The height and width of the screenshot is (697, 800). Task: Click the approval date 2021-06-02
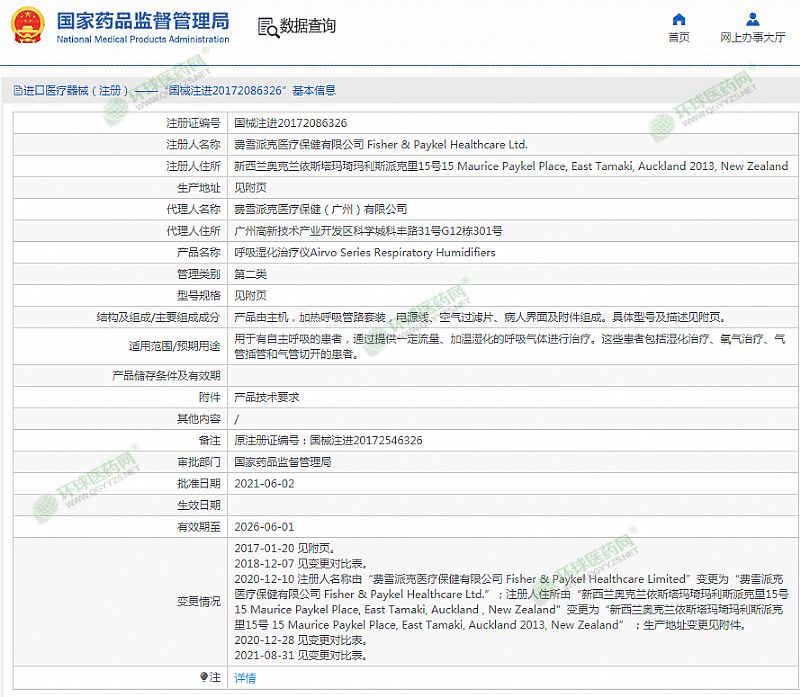[264, 483]
